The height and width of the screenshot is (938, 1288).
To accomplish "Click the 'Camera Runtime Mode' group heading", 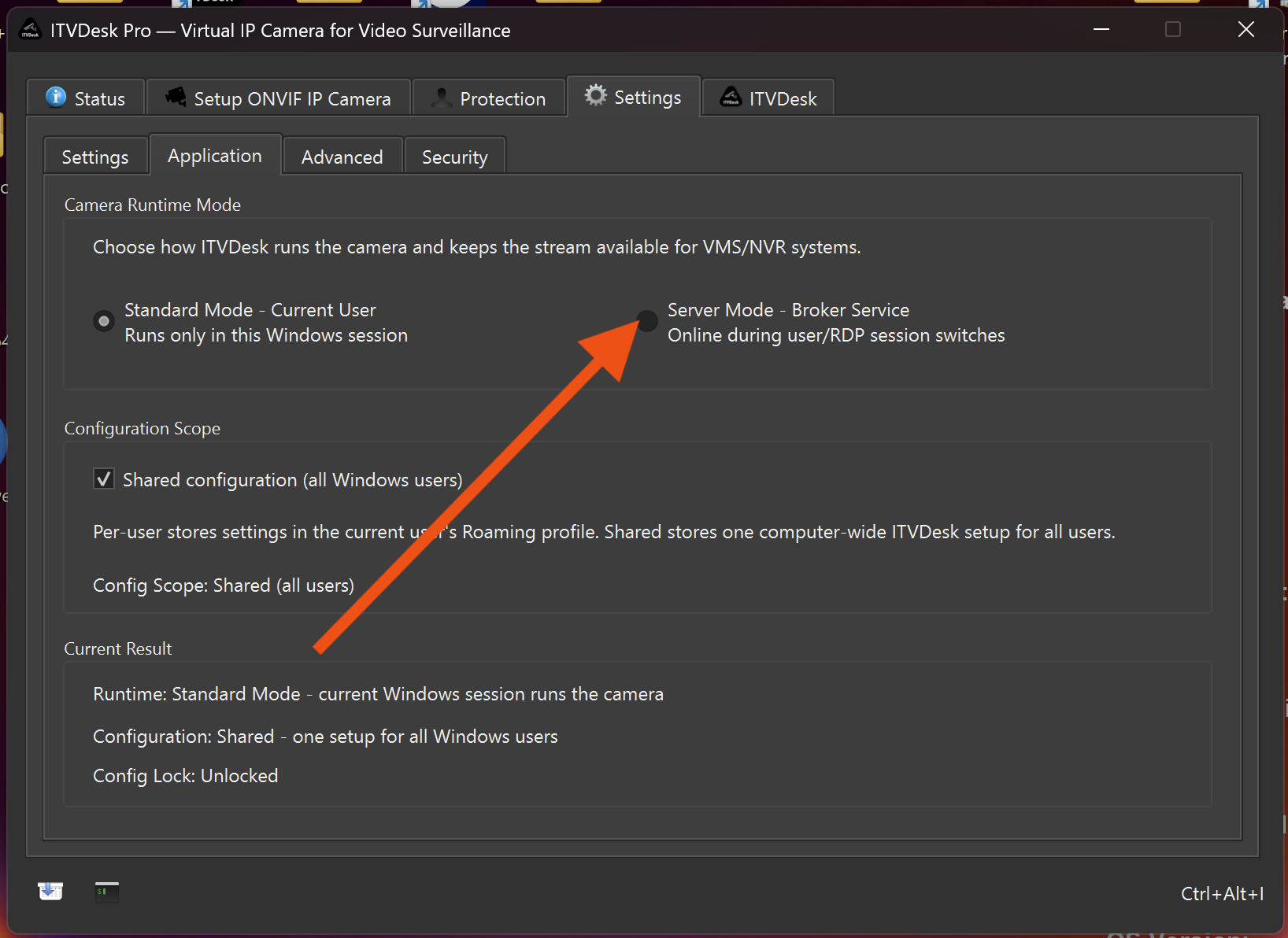I will click(x=153, y=205).
